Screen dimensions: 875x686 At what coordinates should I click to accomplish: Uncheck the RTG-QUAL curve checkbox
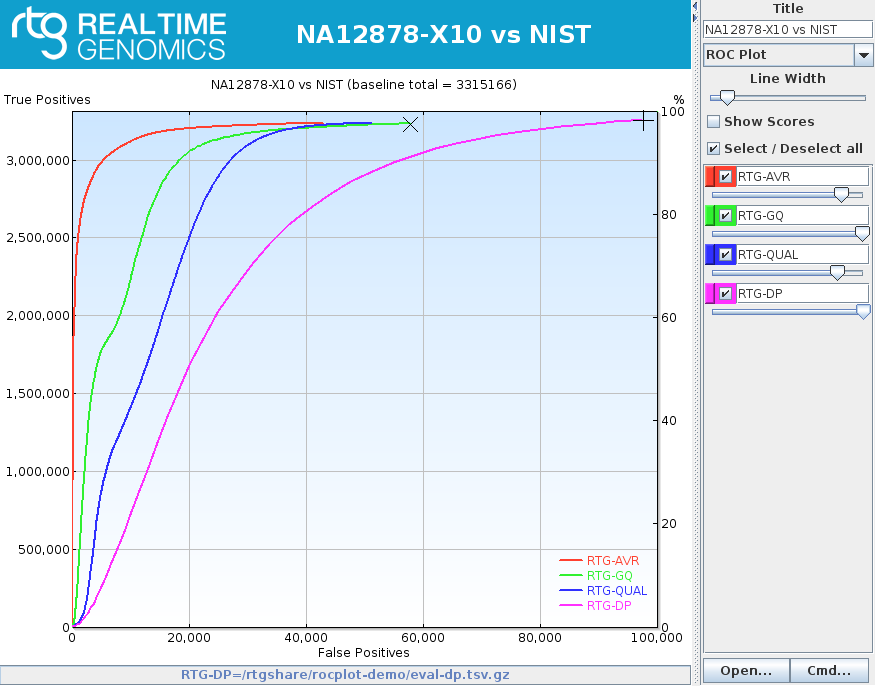tap(725, 255)
